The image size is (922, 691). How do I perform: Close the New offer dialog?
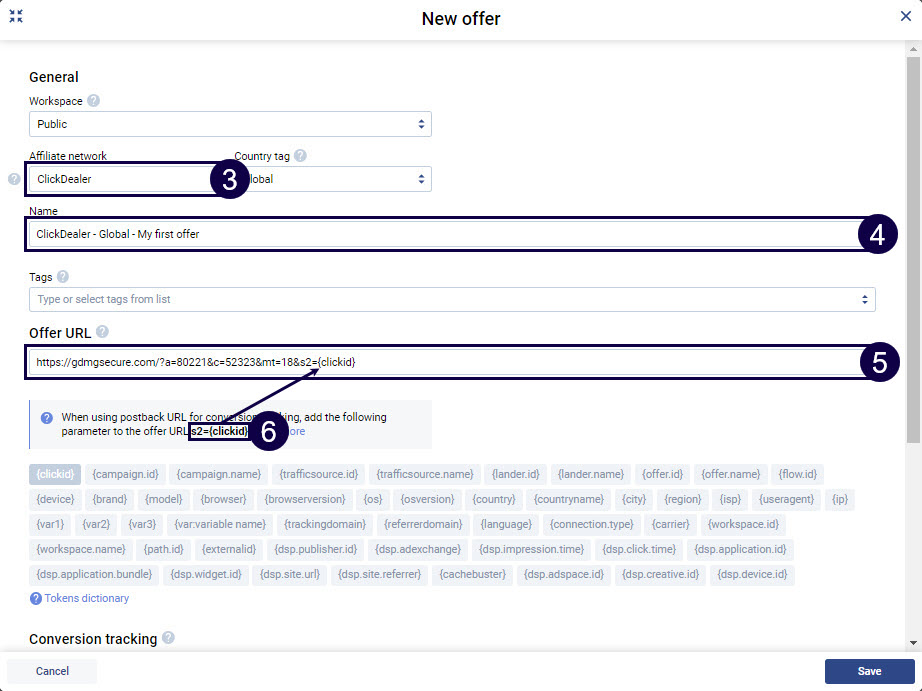905,17
